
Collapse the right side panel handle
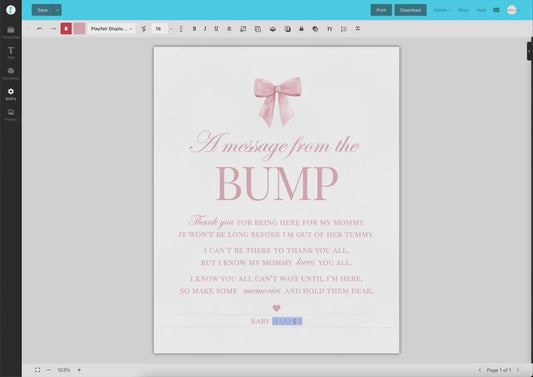pyautogui.click(x=530, y=51)
